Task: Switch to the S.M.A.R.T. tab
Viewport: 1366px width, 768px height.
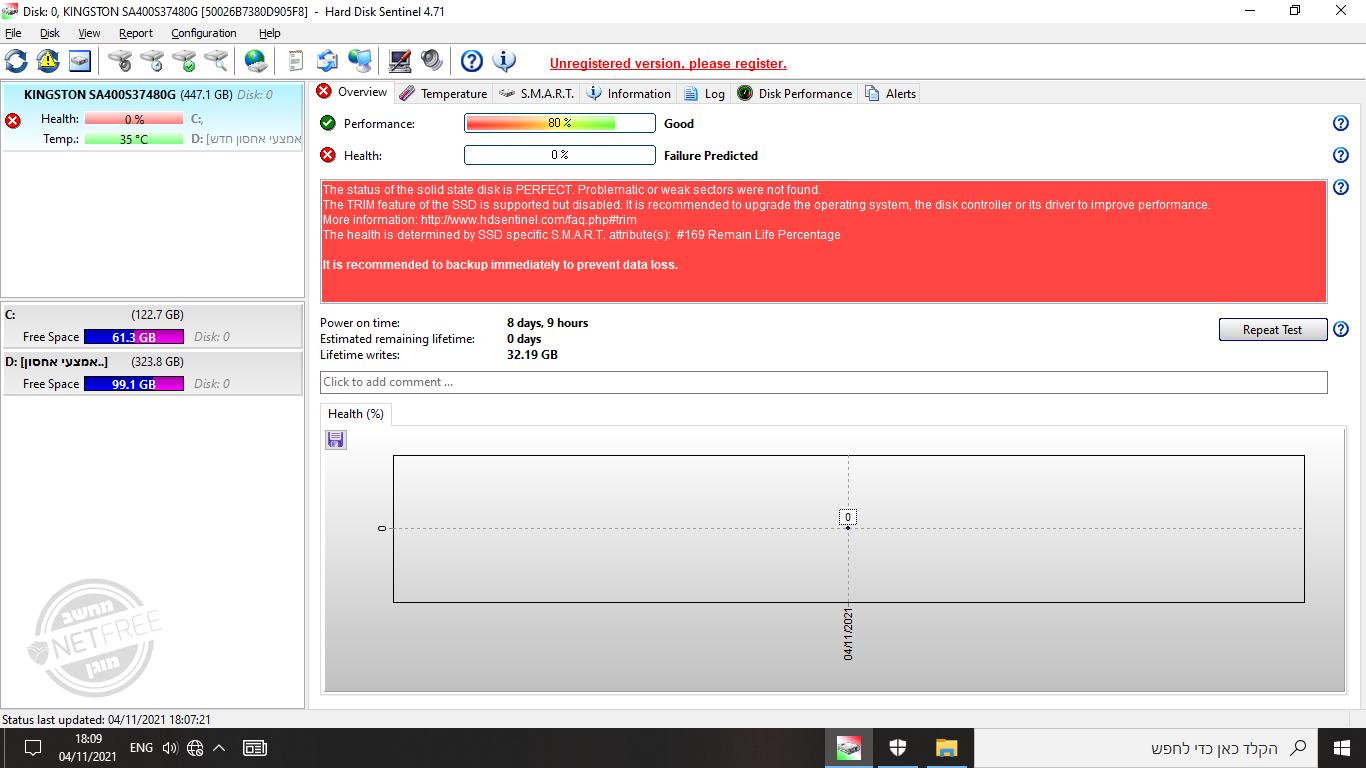Action: point(536,93)
